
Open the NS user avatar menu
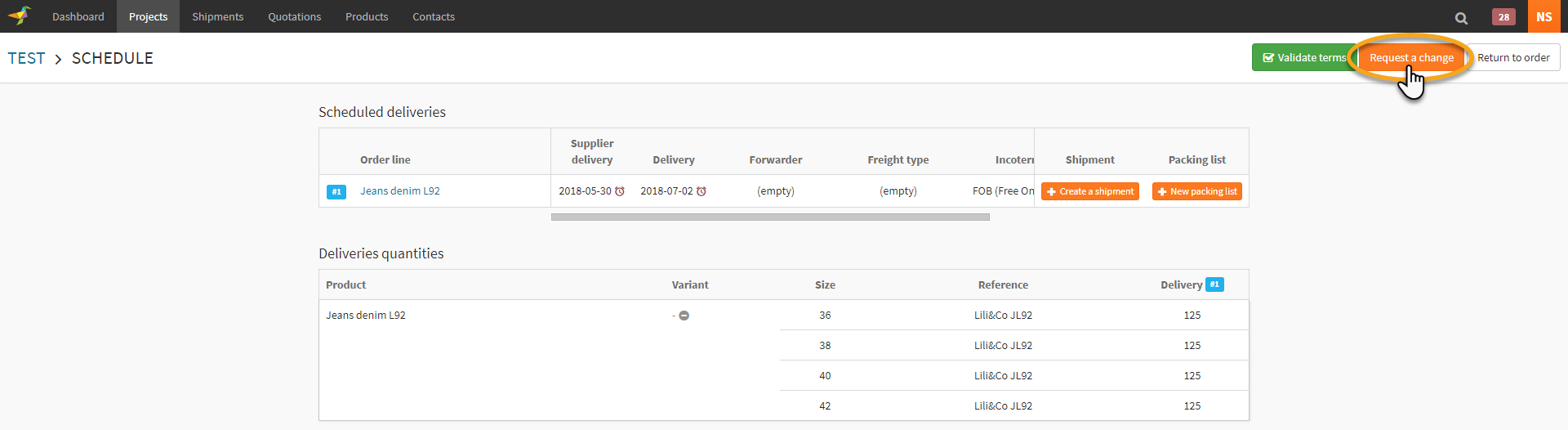pos(1543,16)
